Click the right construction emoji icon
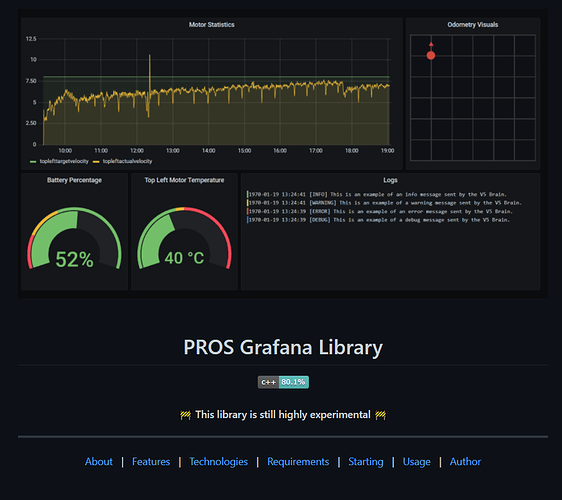 [380, 415]
